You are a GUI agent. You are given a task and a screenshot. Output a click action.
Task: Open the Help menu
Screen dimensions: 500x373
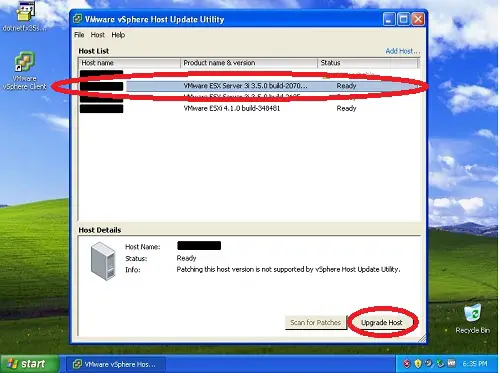pyautogui.click(x=118, y=35)
